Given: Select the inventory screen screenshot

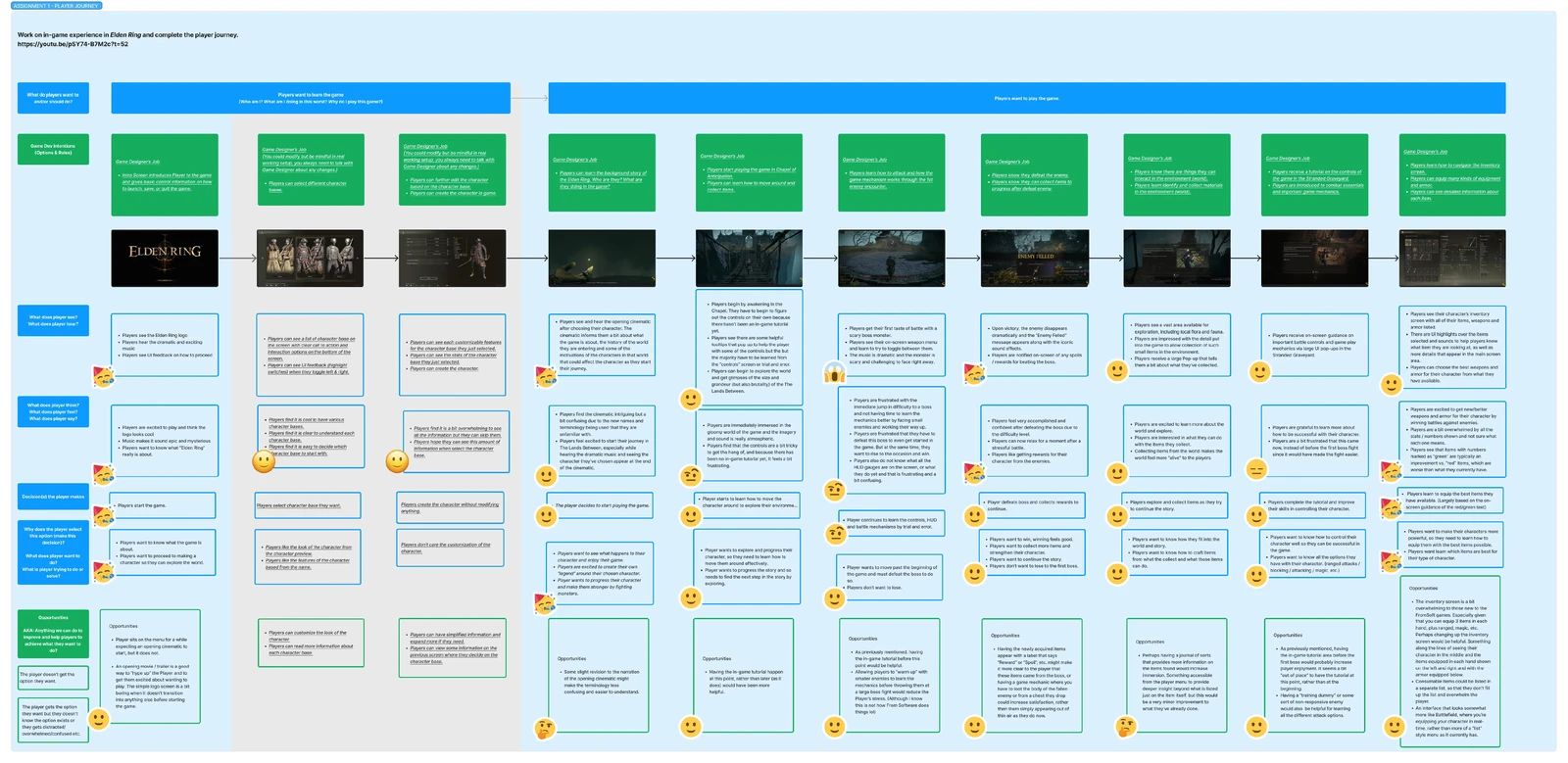Looking at the screenshot, I should [x=1452, y=259].
